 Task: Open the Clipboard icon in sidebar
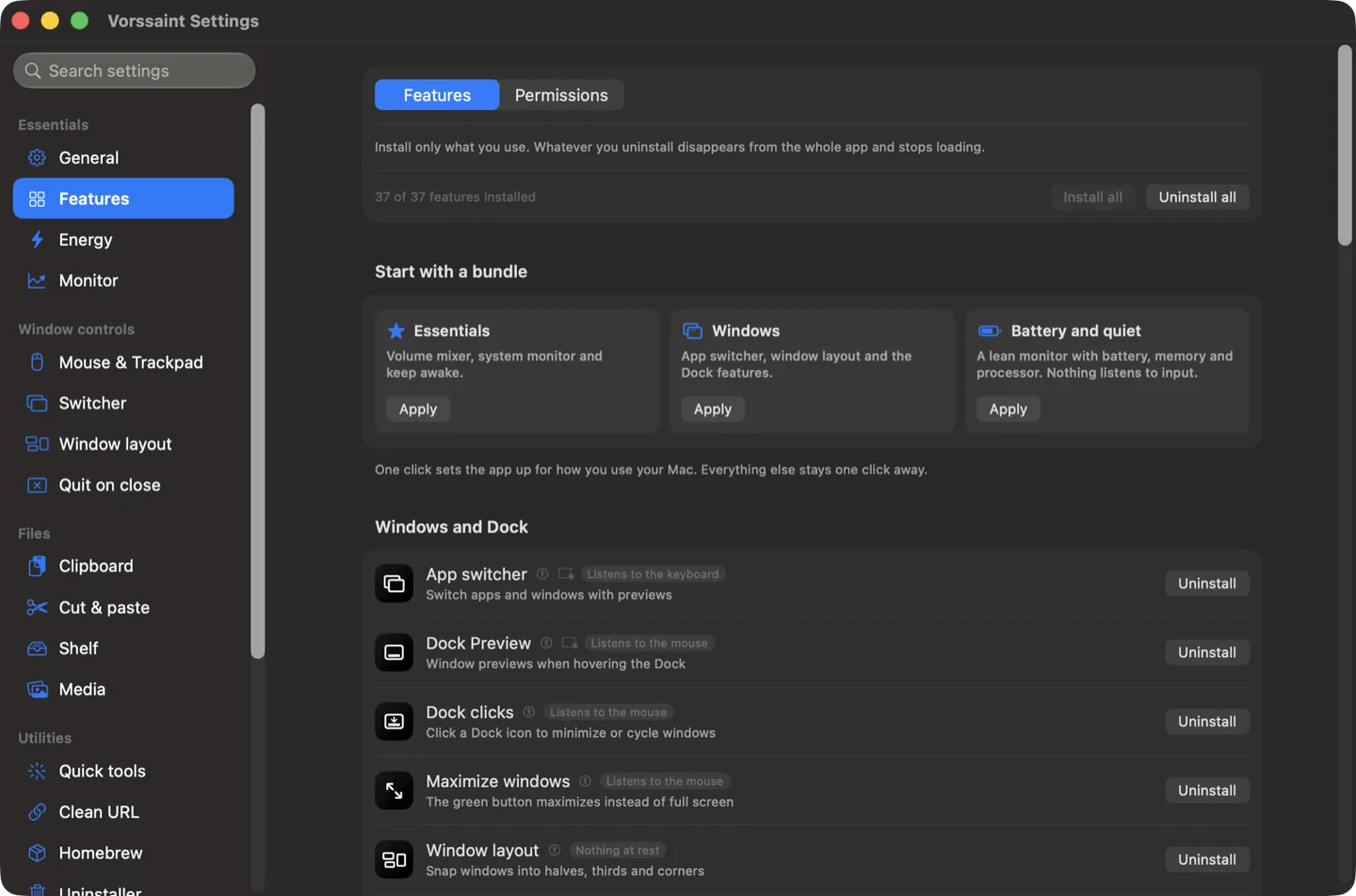click(x=37, y=566)
